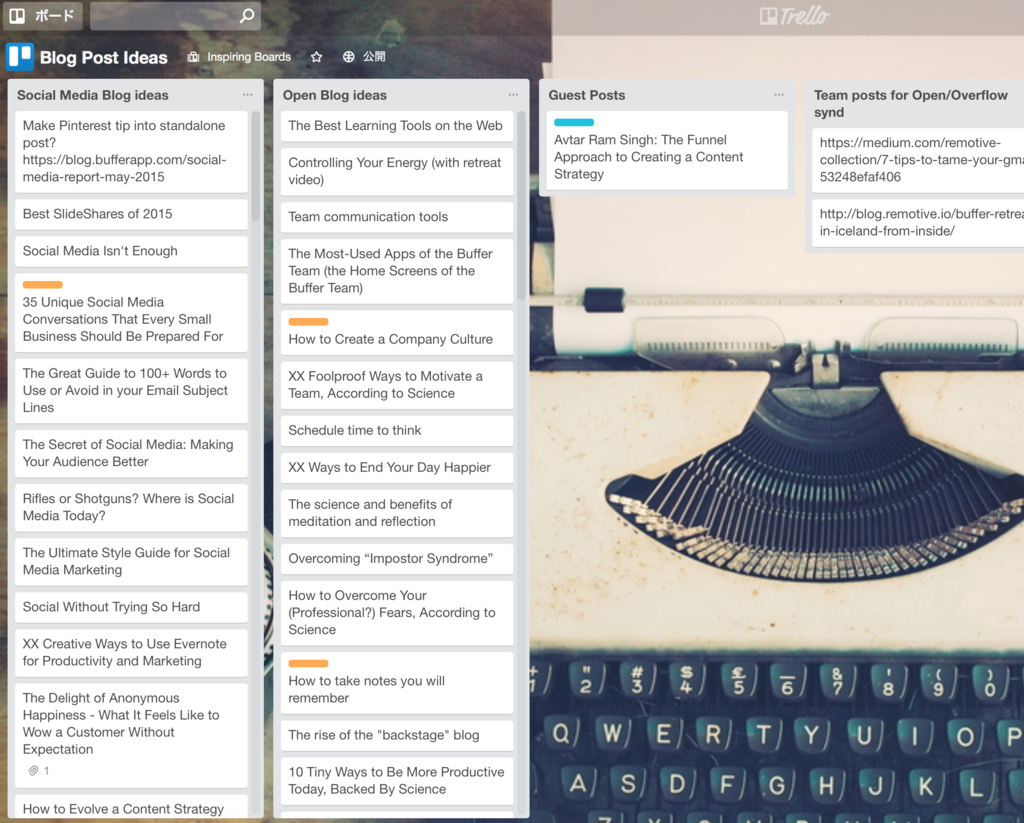Focus the board search field
The width and height of the screenshot is (1024, 823).
point(175,16)
